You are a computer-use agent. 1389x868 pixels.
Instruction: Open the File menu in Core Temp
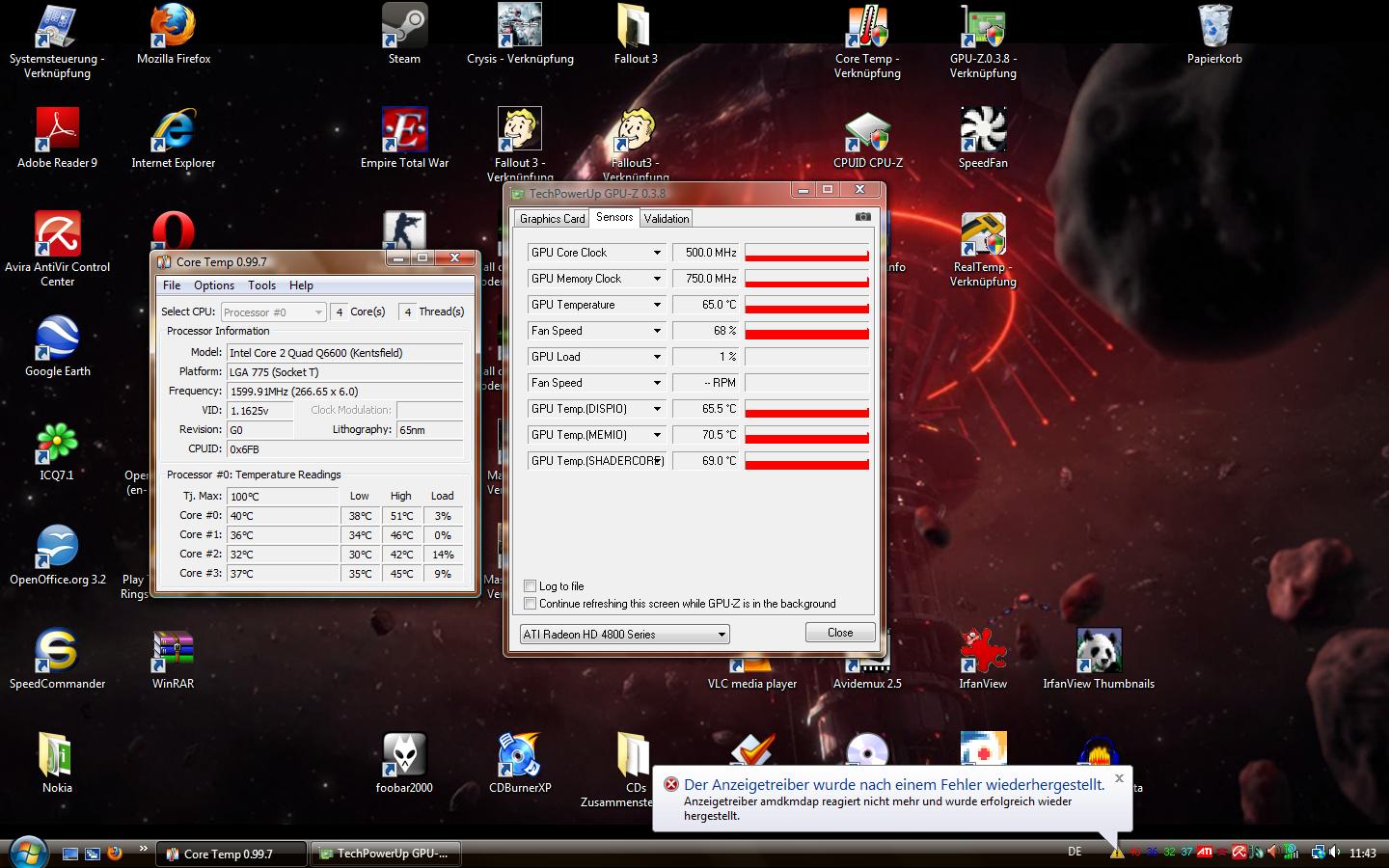(x=172, y=285)
